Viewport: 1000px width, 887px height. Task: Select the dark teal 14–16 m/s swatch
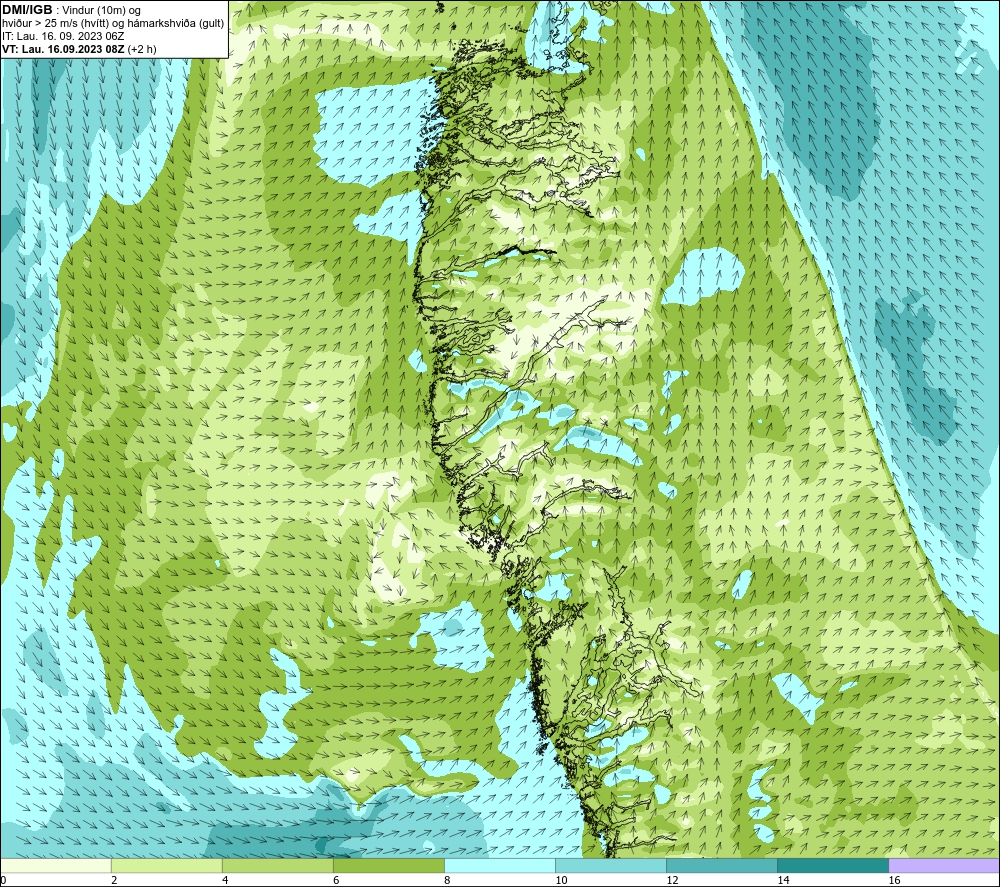[833, 866]
